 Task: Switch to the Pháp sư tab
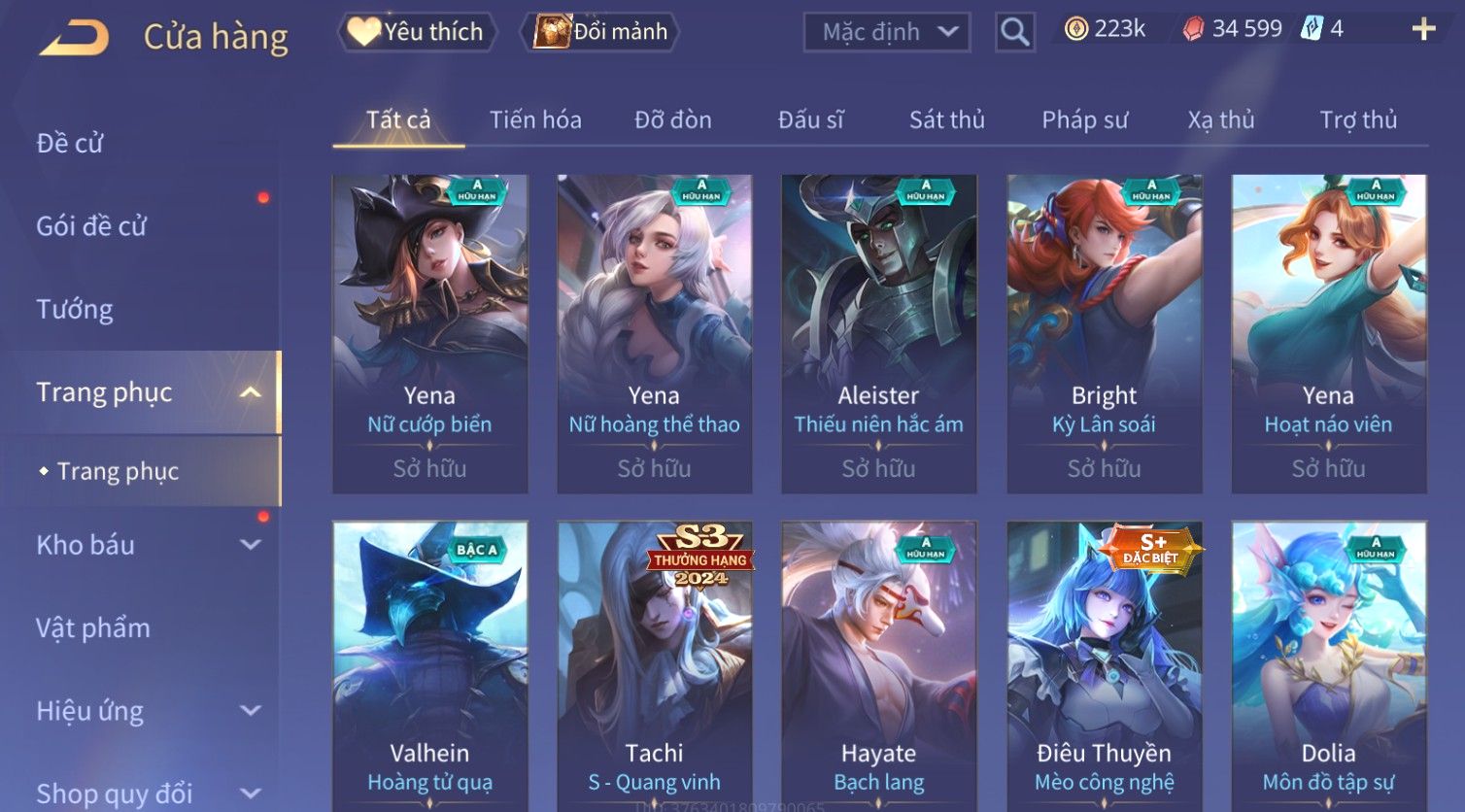click(1084, 119)
